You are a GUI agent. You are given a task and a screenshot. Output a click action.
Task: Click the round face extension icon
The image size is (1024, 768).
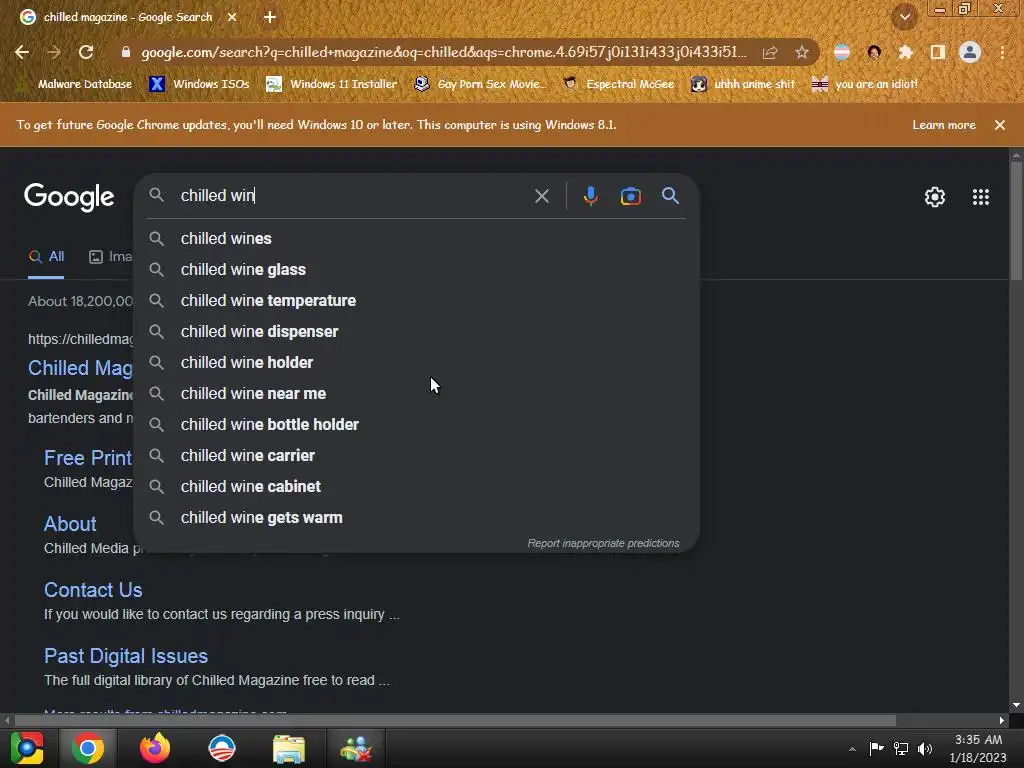coord(874,52)
